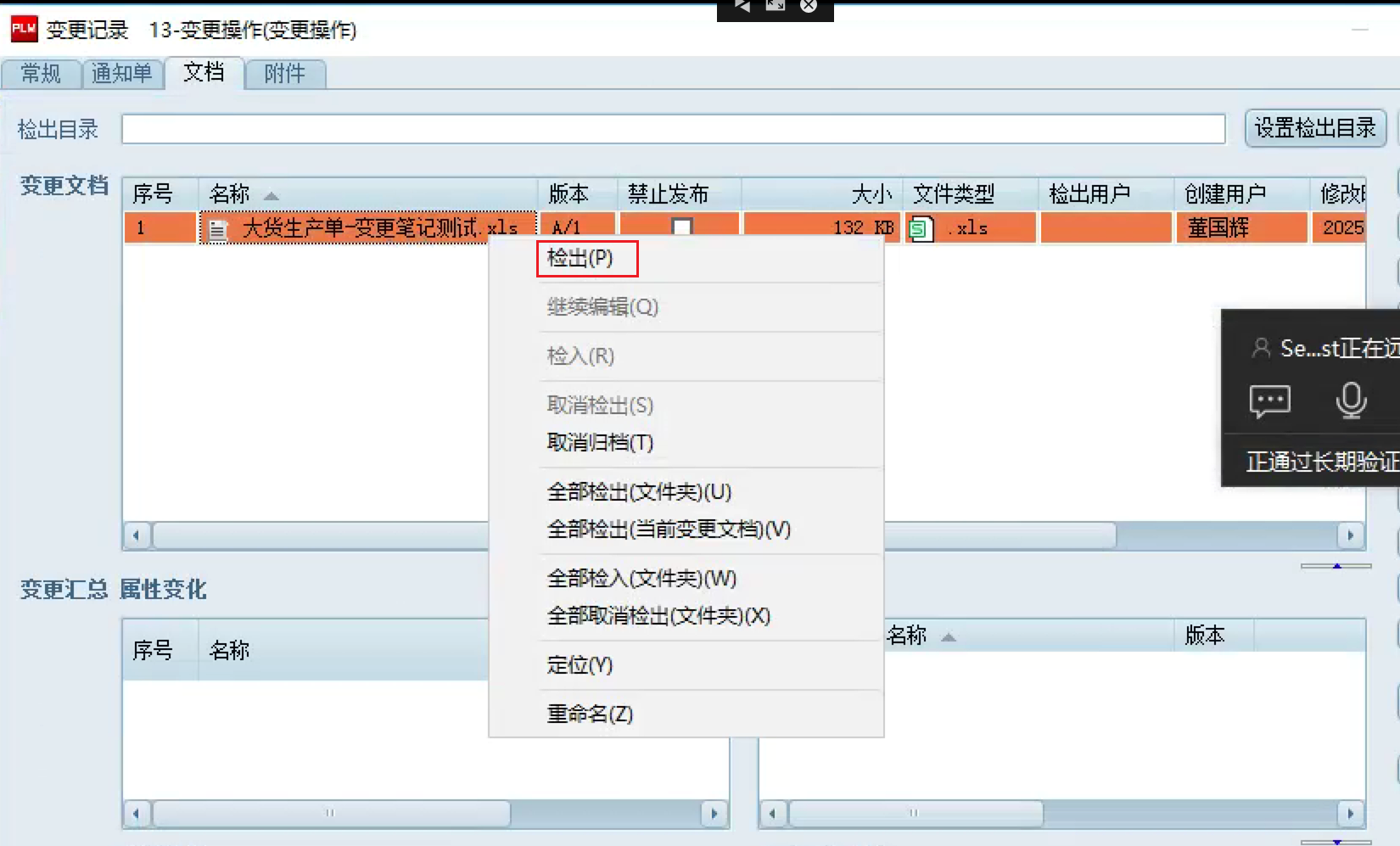Click the user icon beside Se...st

tap(1262, 348)
